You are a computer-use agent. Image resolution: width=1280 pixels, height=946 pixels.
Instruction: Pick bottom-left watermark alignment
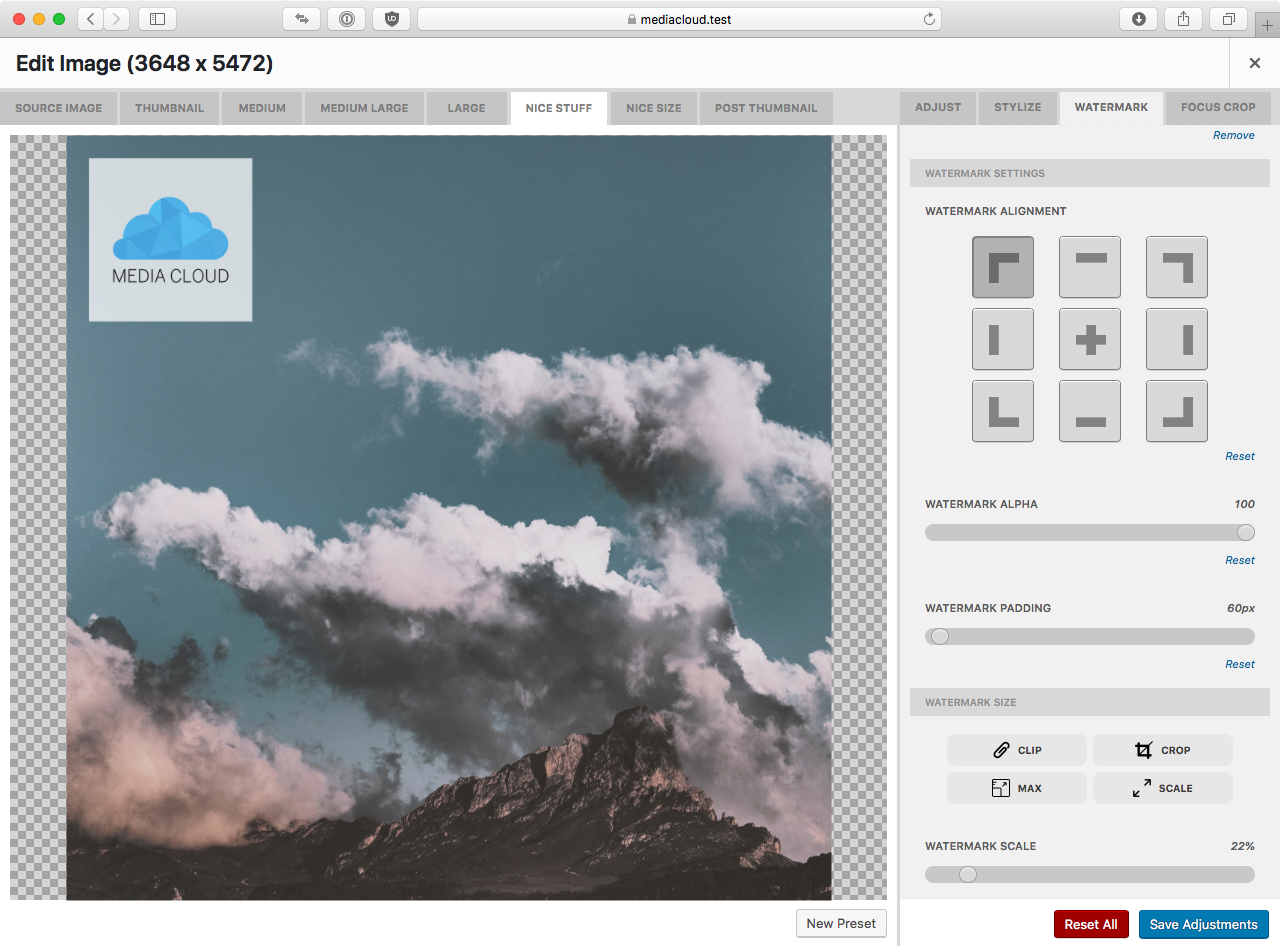(x=1002, y=411)
